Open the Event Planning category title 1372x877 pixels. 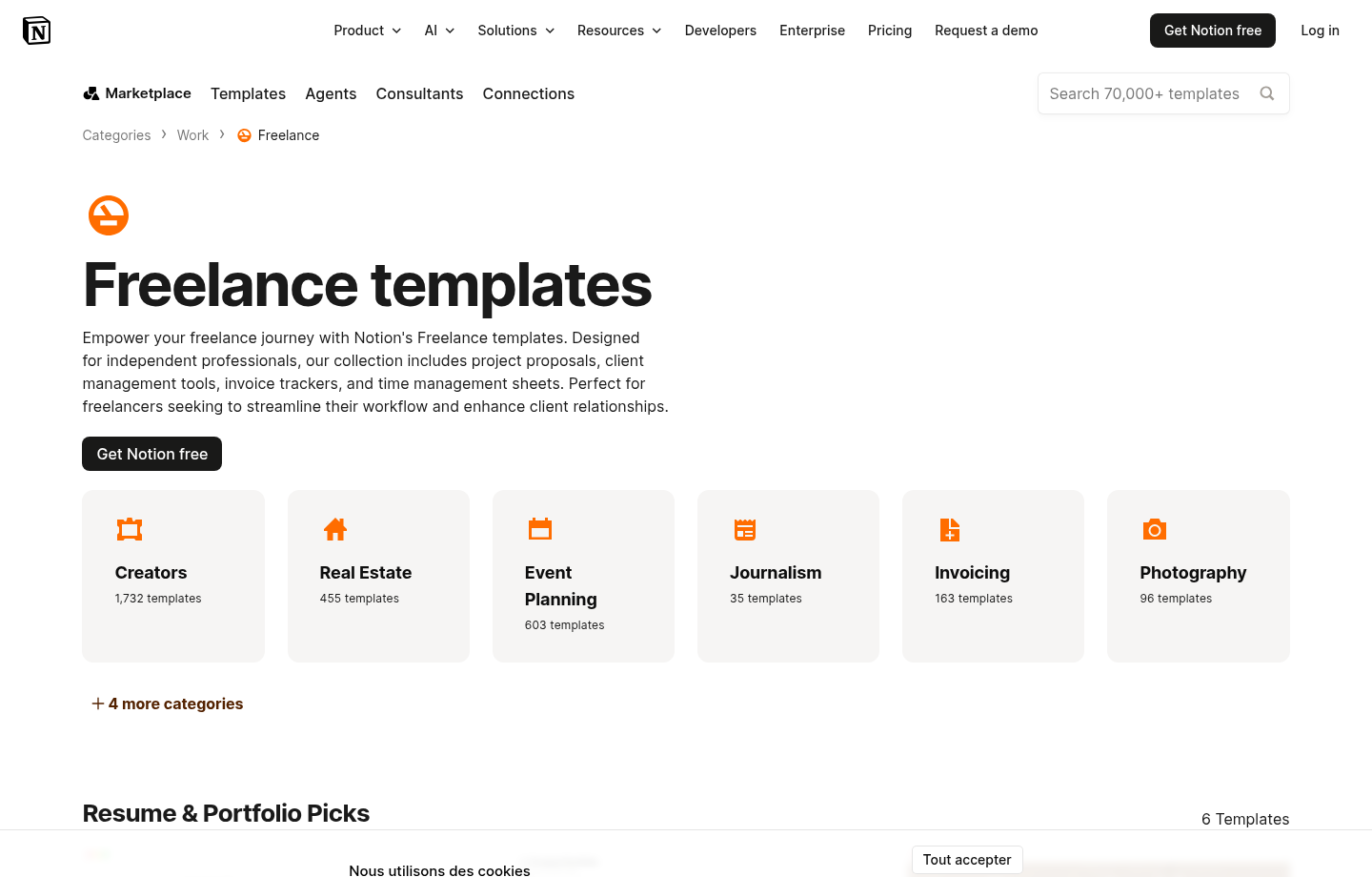tap(561, 586)
